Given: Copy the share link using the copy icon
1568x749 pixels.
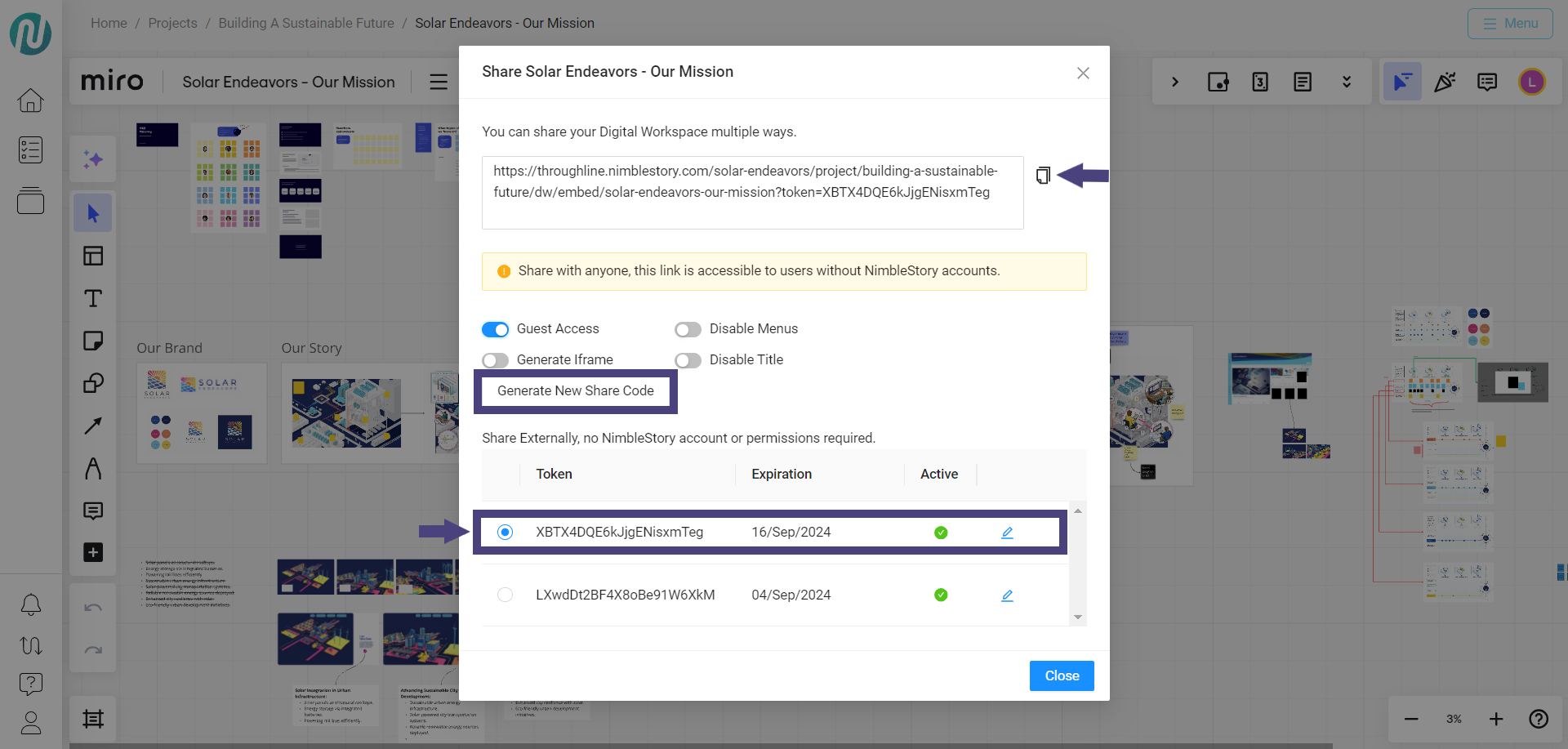Looking at the screenshot, I should [1043, 176].
